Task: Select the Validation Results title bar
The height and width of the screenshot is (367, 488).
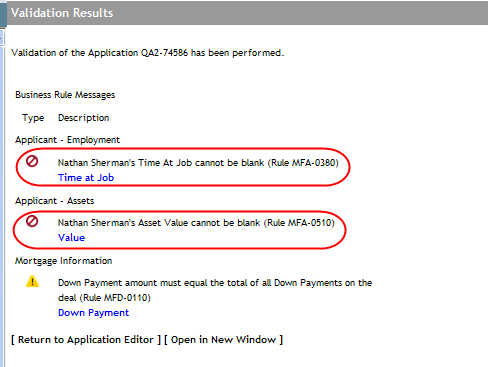Action: pos(247,13)
